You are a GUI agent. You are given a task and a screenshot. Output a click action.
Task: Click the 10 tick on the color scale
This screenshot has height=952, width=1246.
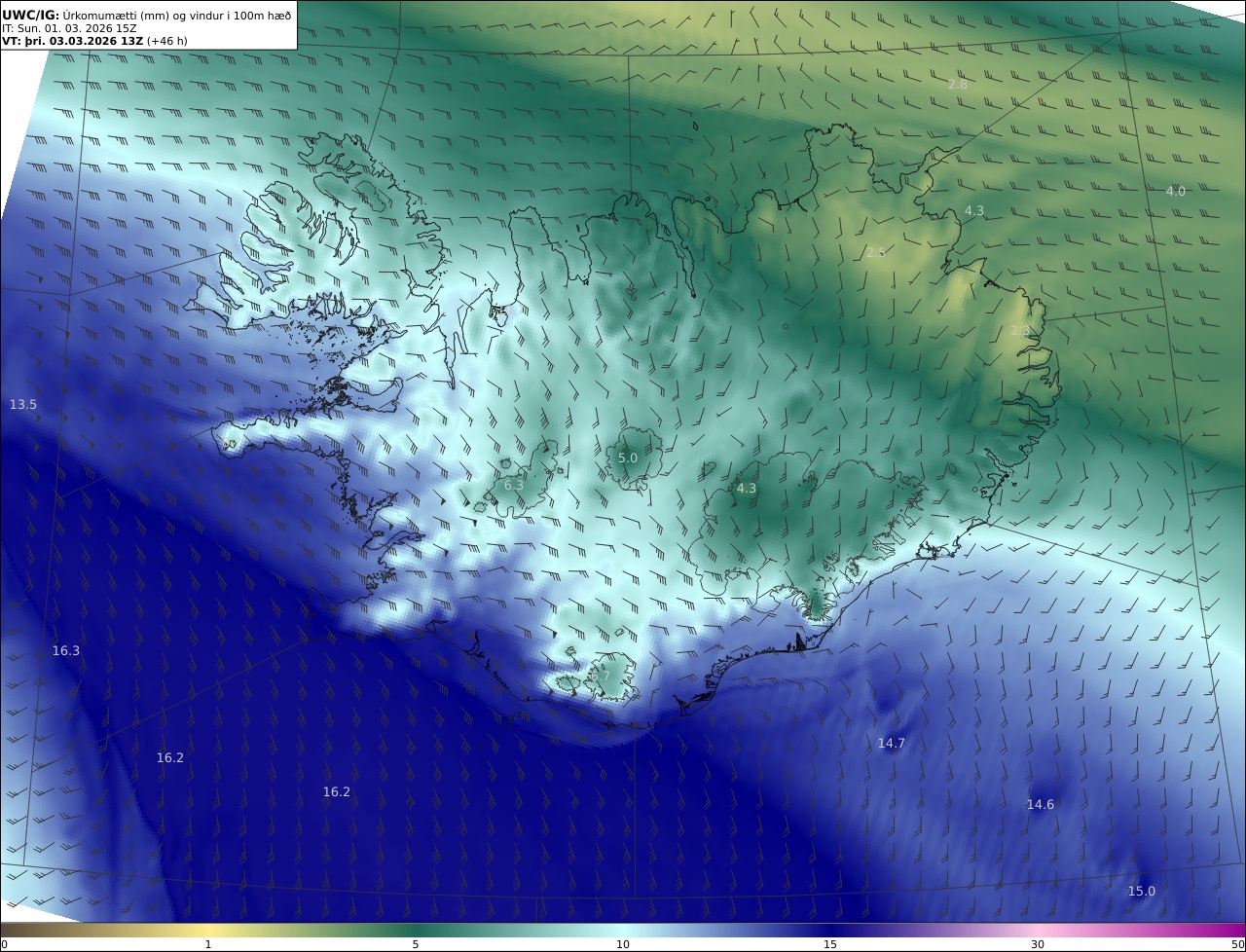623,944
